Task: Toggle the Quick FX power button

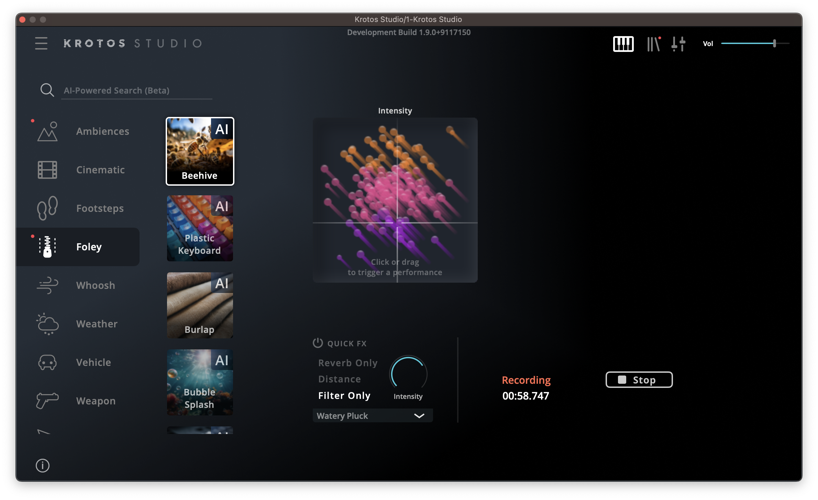Action: 318,343
